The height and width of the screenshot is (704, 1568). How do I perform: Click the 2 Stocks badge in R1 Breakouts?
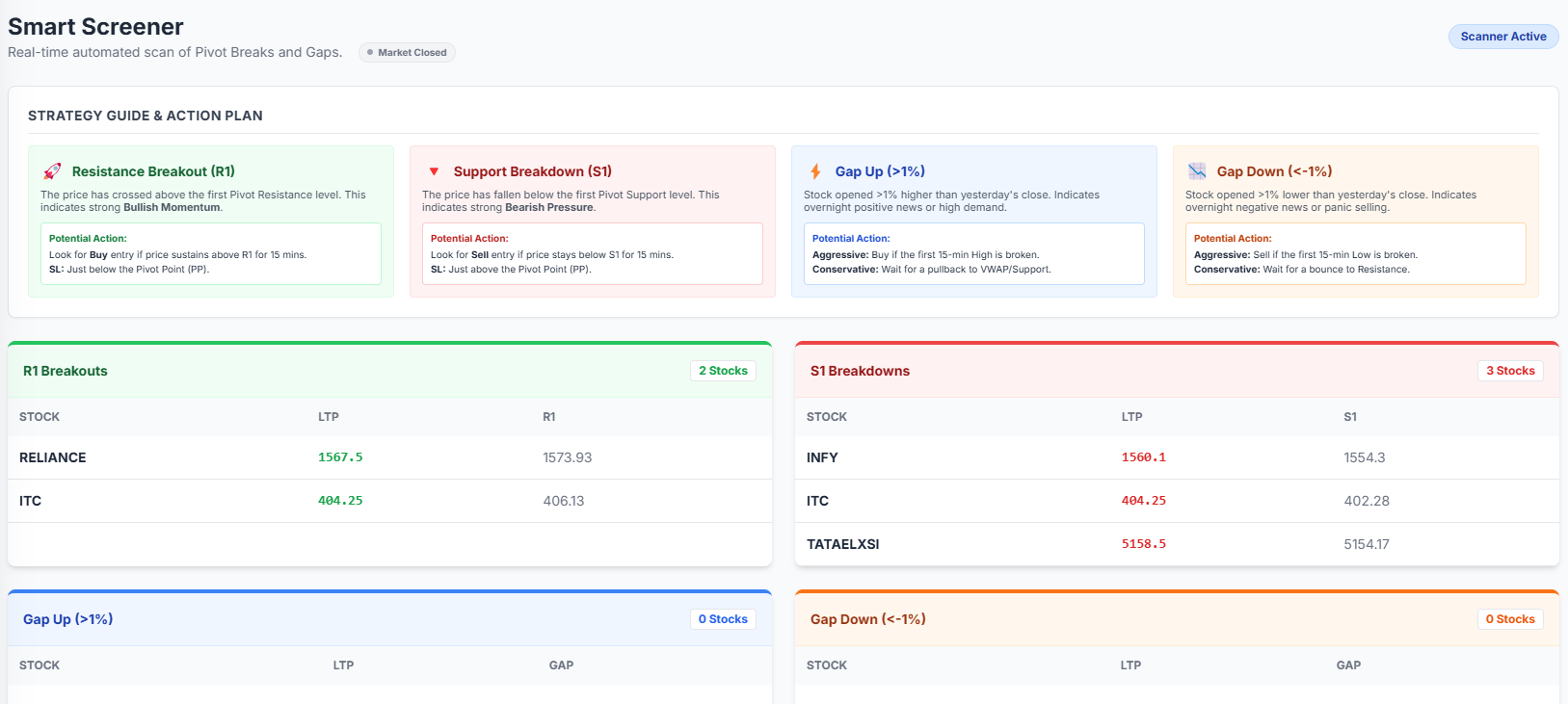[x=723, y=371]
